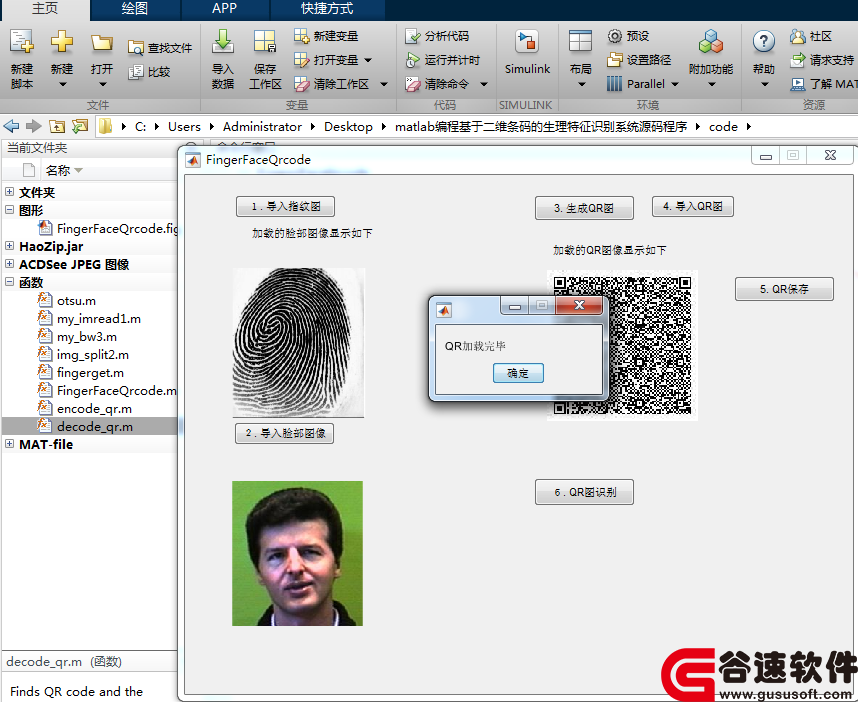
Task: Select img_split2.m in the file list
Action: tap(90, 355)
